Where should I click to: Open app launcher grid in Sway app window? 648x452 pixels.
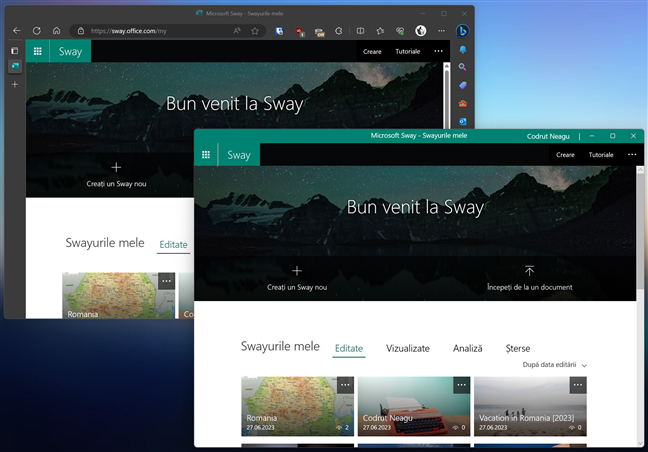point(206,155)
